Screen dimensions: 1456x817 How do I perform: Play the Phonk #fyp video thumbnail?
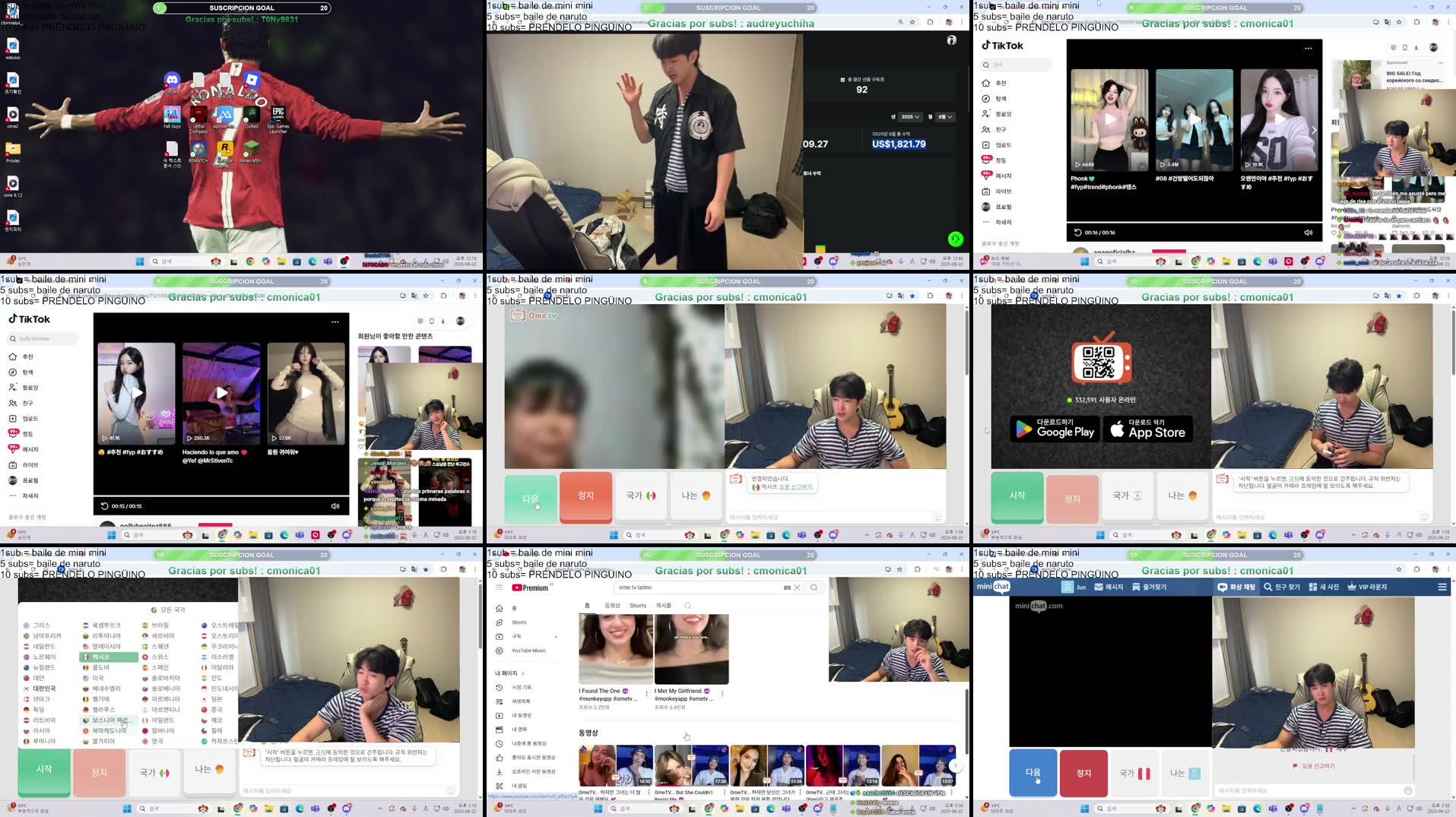pos(1109,120)
